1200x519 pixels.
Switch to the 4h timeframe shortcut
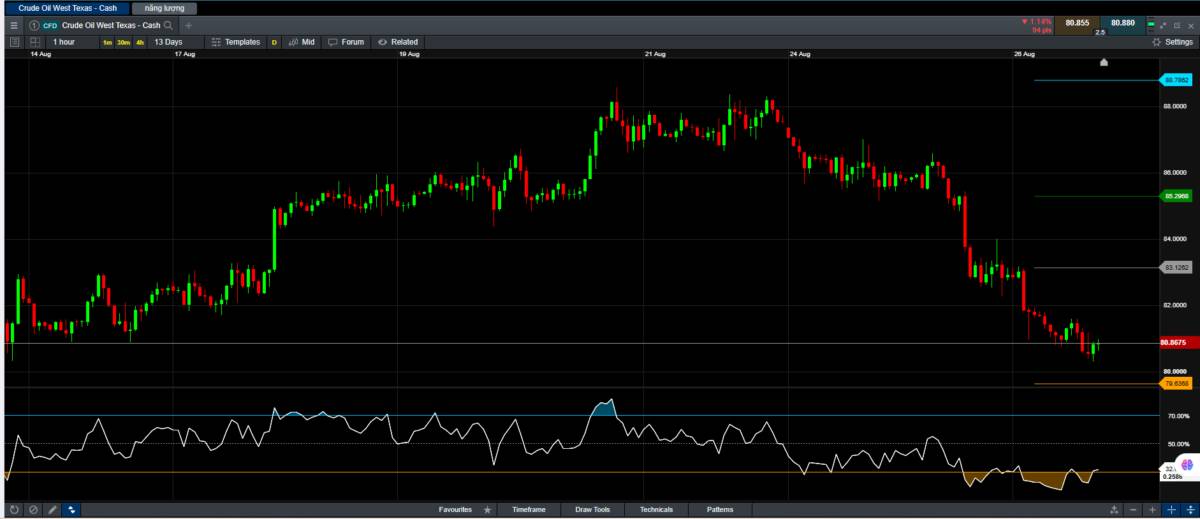pyautogui.click(x=140, y=42)
